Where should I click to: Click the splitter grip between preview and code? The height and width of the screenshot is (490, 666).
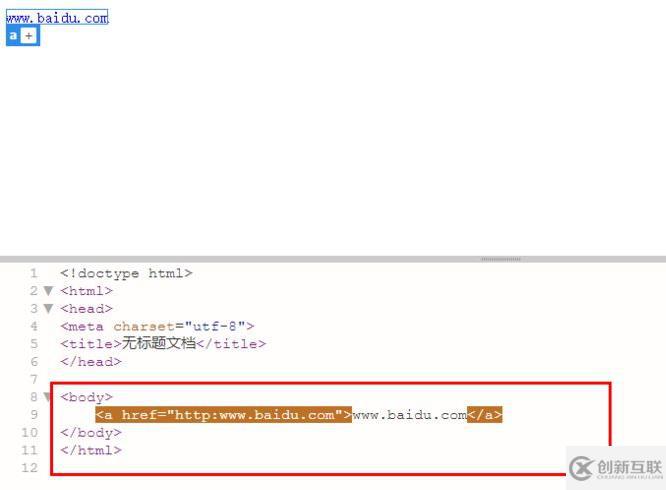coord(501,259)
